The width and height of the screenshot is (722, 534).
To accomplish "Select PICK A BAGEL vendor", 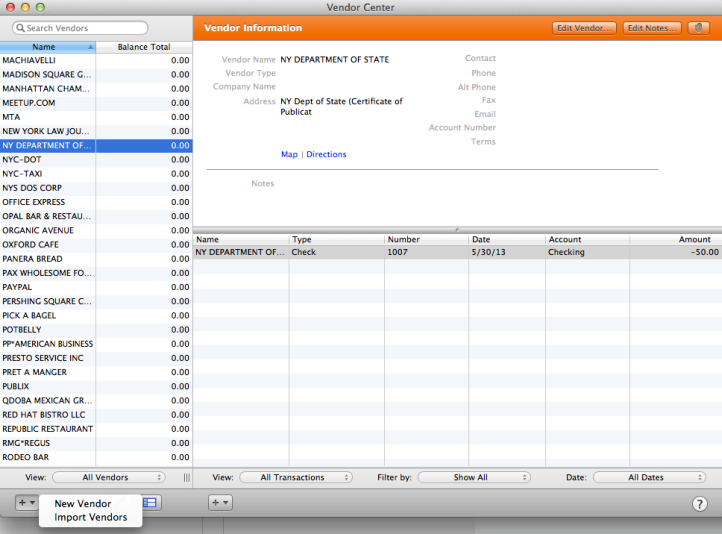I will pos(96,316).
